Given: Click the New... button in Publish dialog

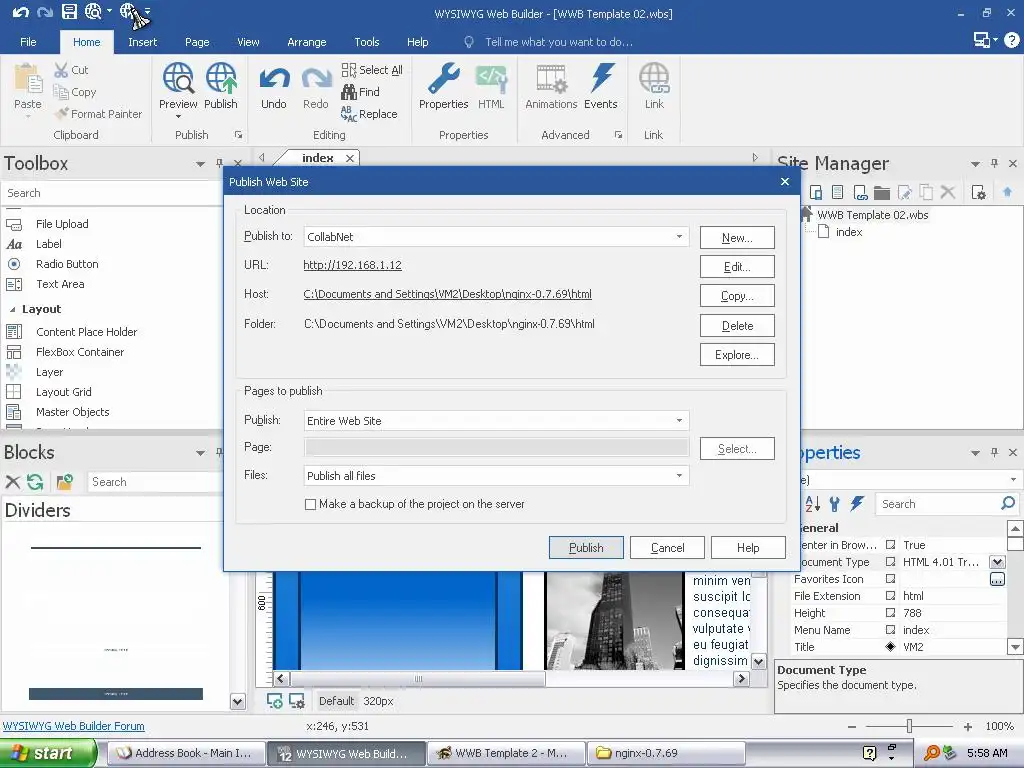Looking at the screenshot, I should point(737,238).
